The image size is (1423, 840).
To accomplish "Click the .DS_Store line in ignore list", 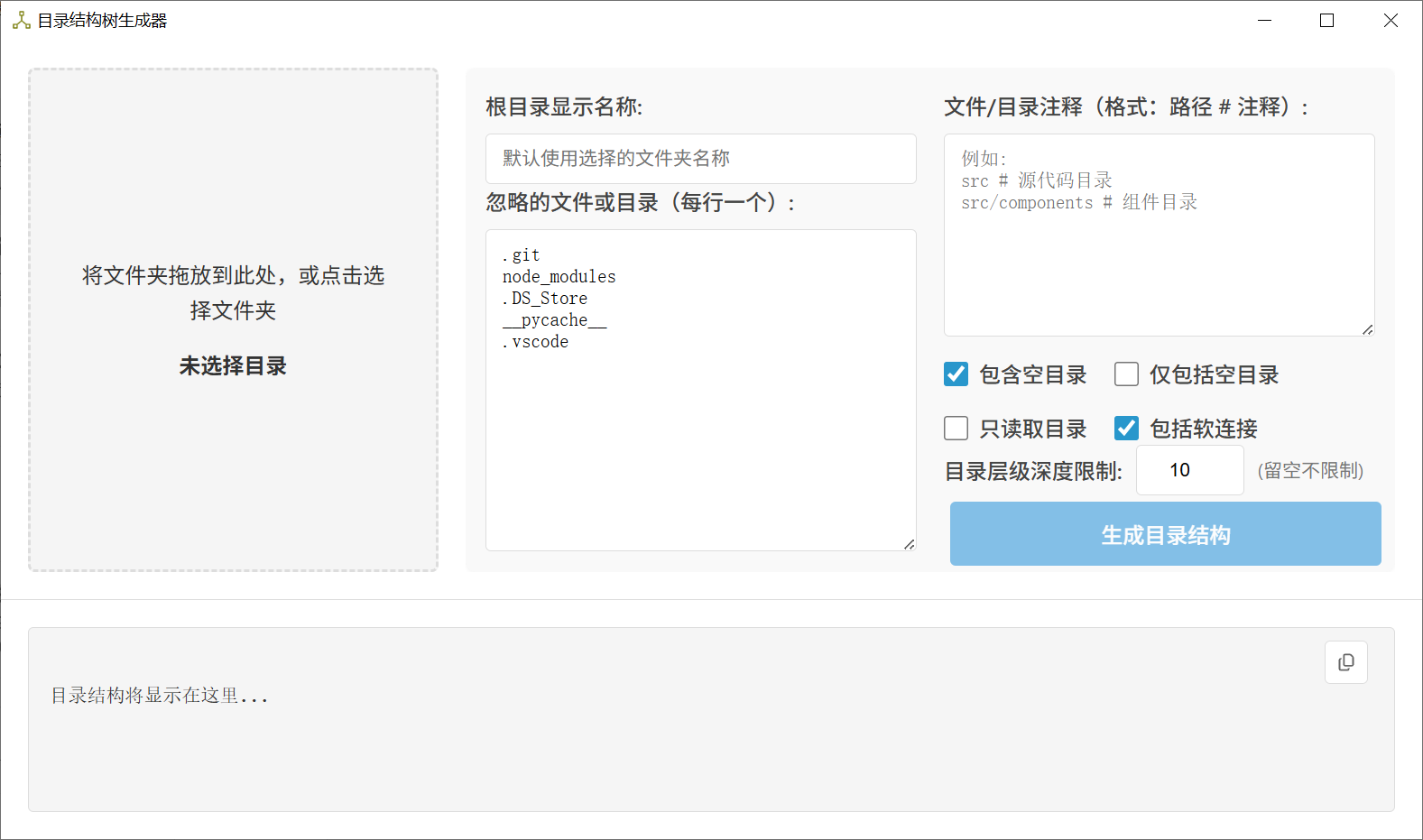I will [x=544, y=299].
